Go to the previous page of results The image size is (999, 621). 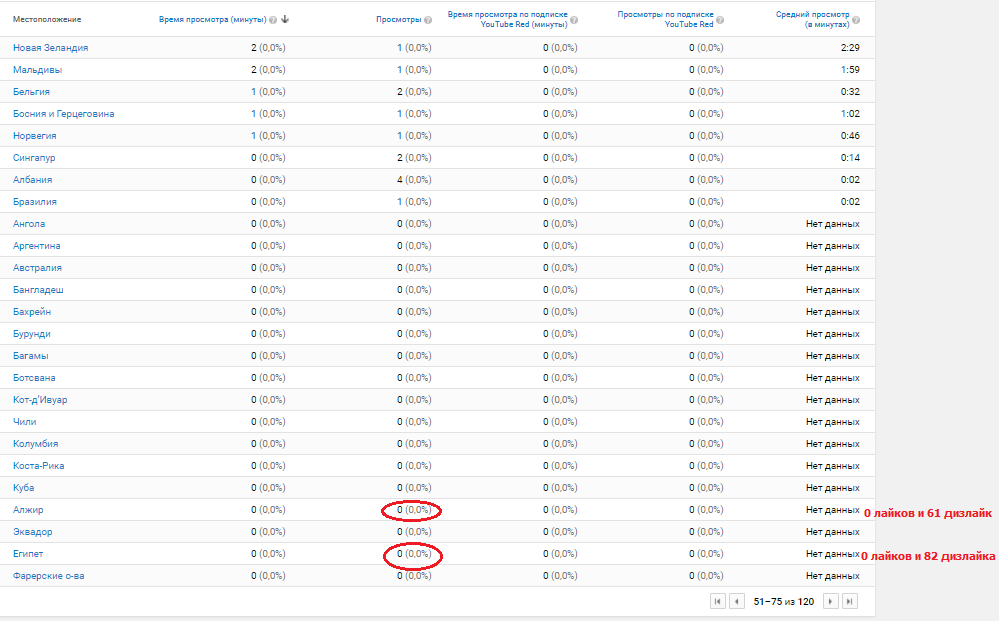[x=737, y=601]
